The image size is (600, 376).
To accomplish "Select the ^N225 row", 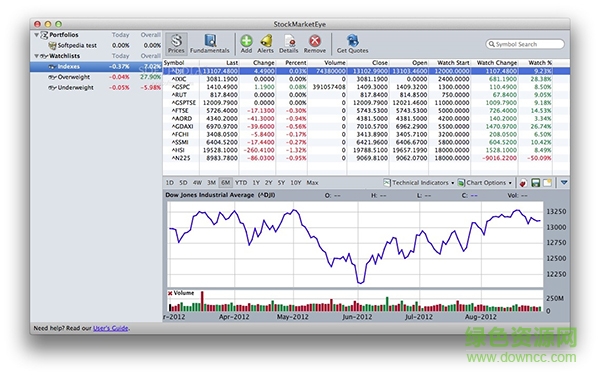I will (x=366, y=158).
